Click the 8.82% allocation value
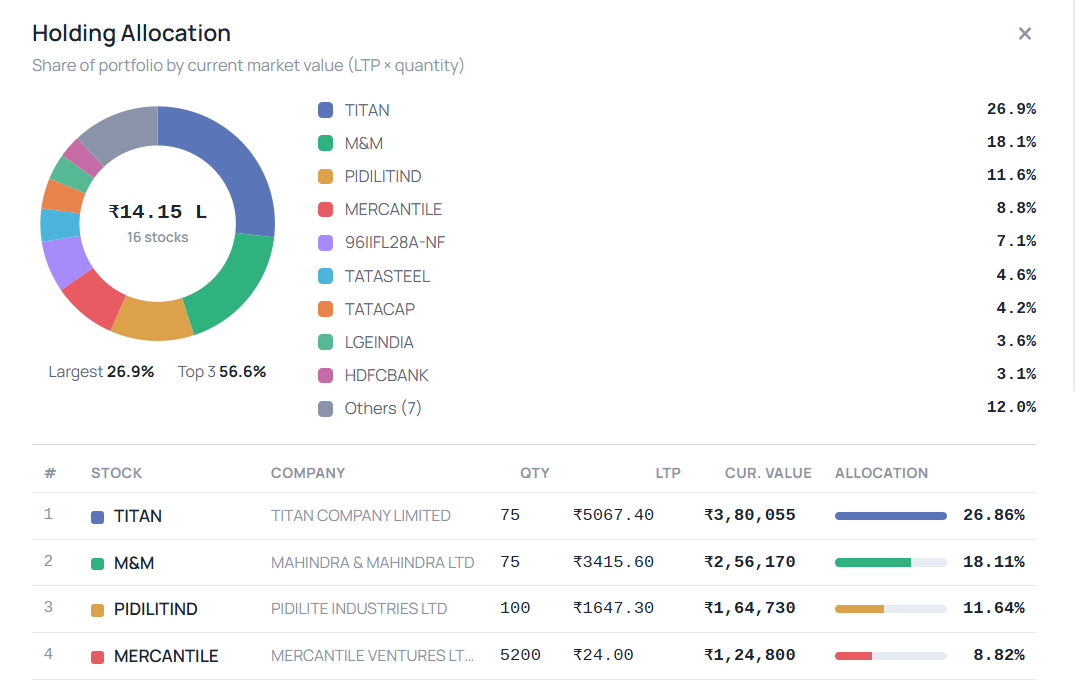This screenshot has height=682, width=1075. [999, 655]
